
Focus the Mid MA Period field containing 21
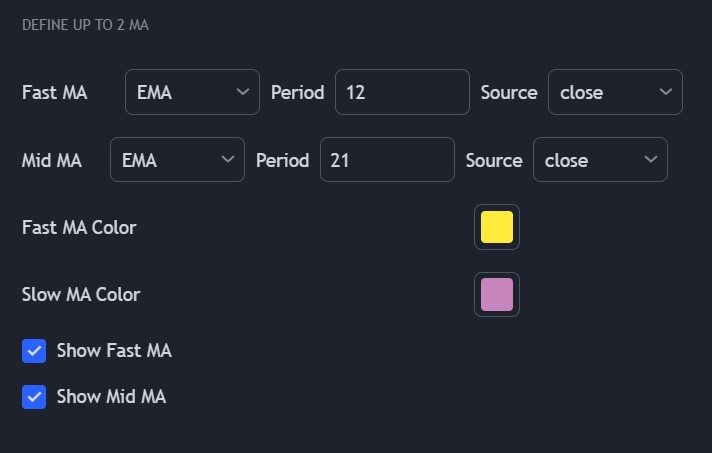(x=386, y=160)
